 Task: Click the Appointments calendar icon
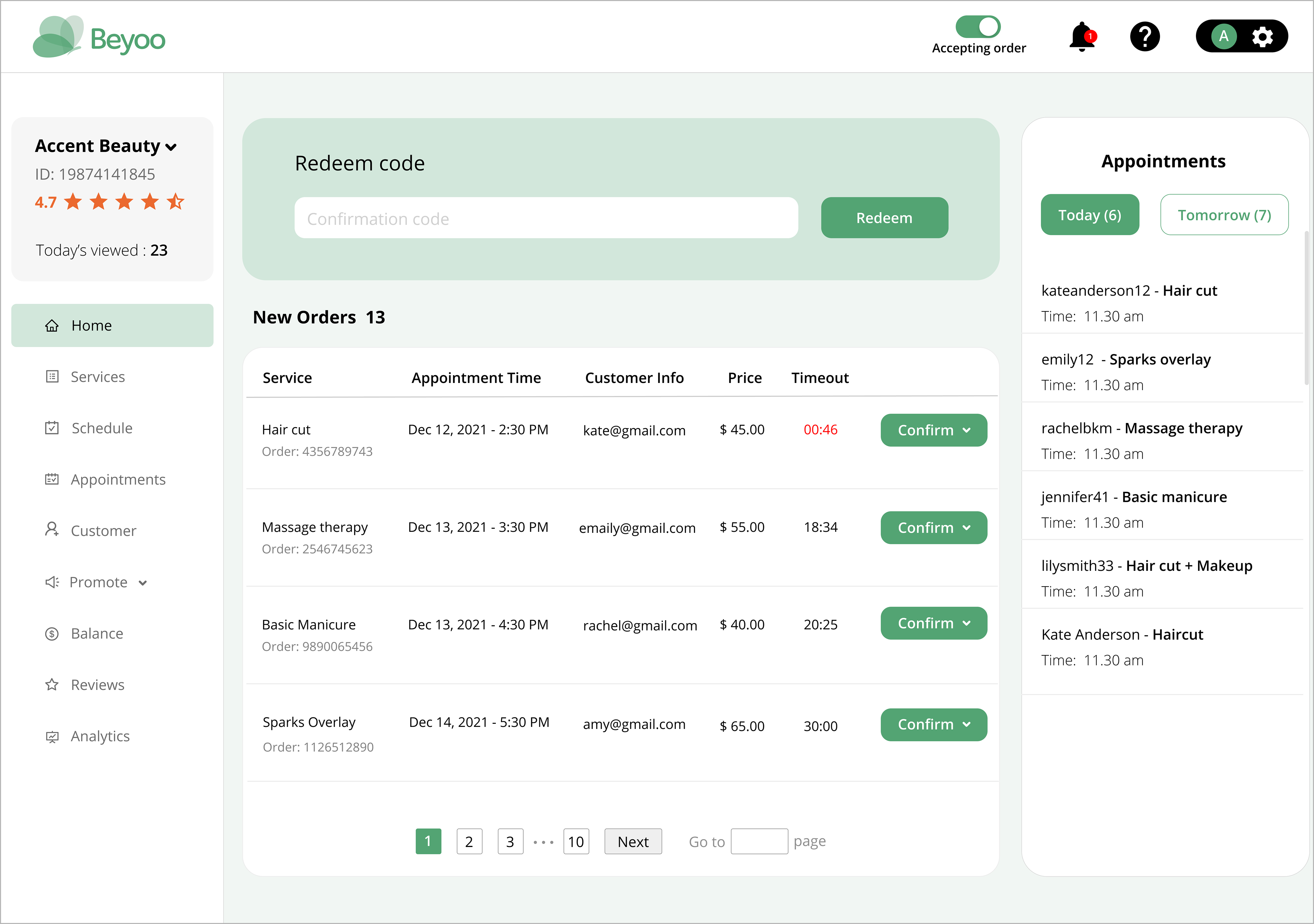pos(52,479)
